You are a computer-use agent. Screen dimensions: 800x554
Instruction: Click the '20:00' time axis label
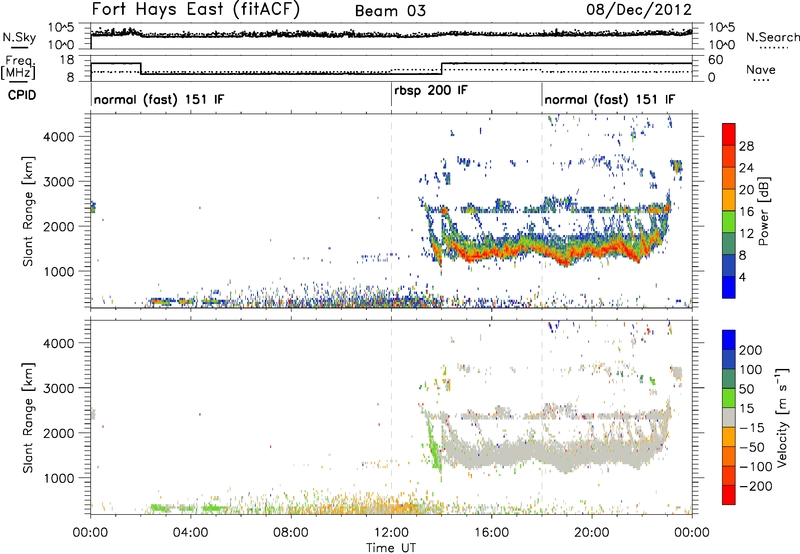[x=592, y=533]
